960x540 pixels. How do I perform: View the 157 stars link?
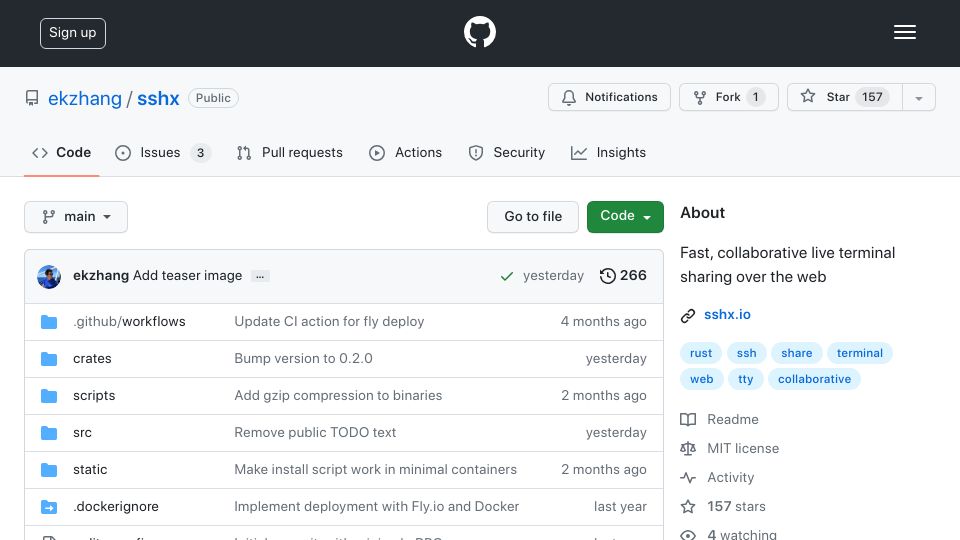click(723, 506)
